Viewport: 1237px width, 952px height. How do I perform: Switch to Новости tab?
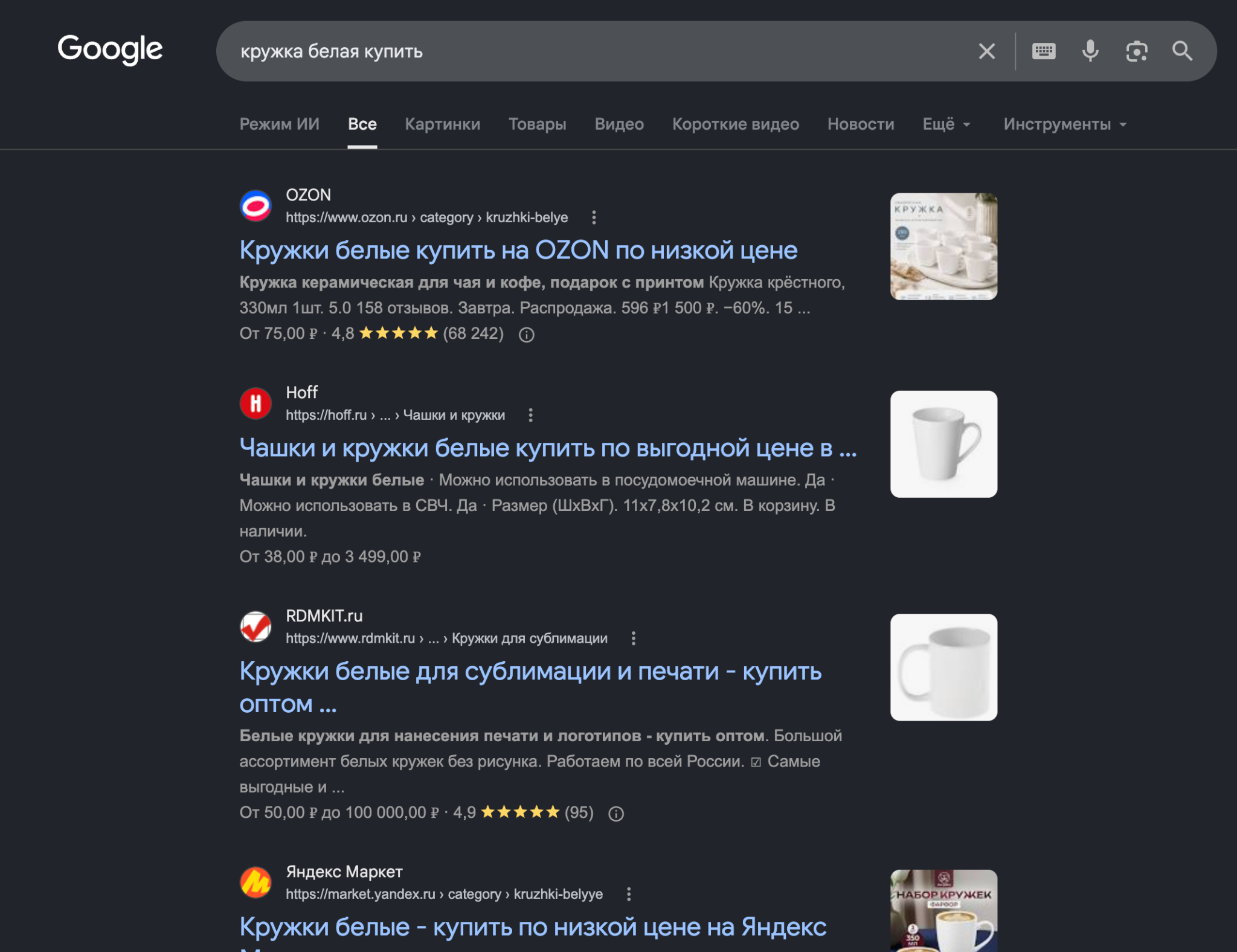[861, 124]
